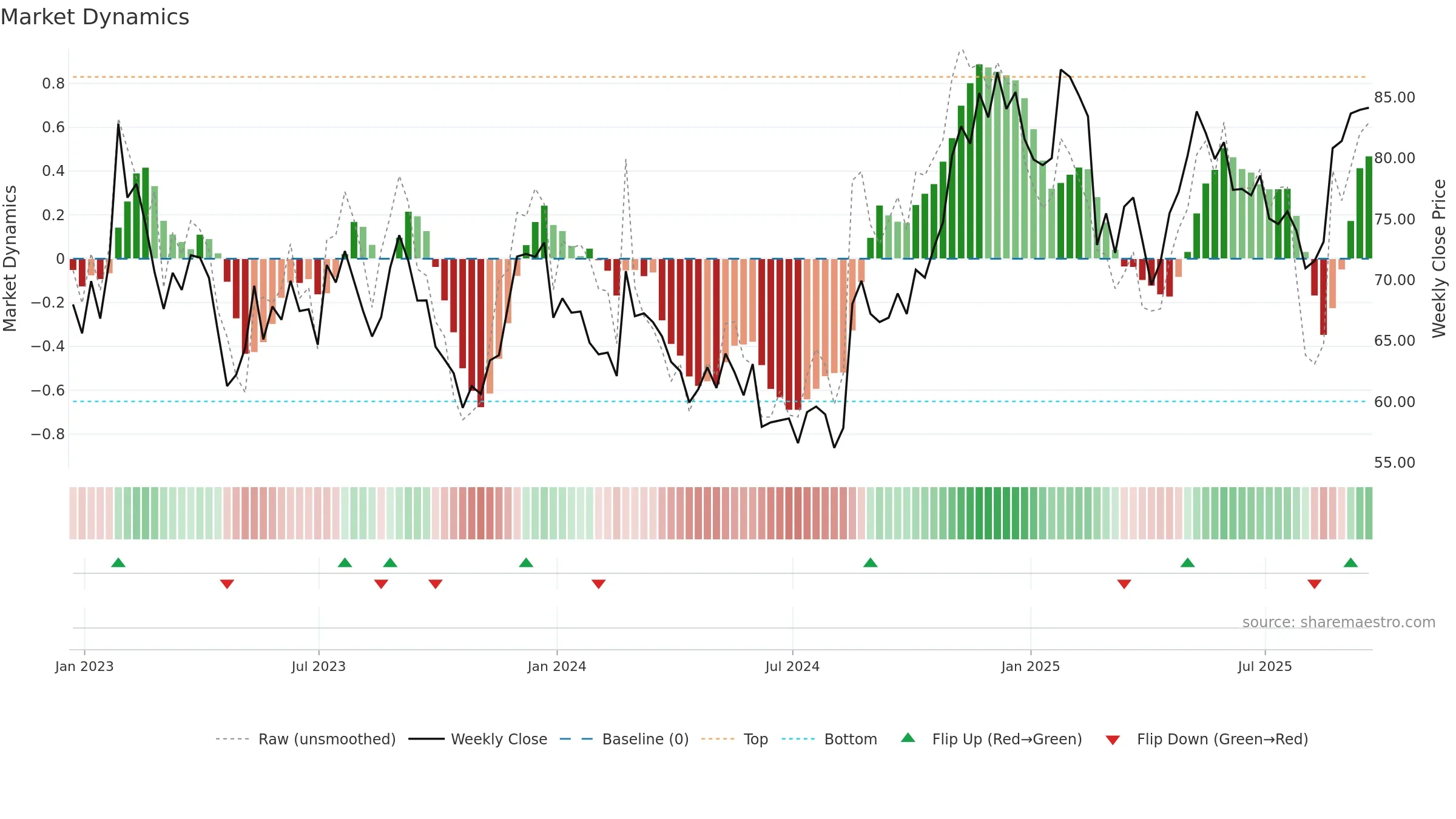Click the Jan 2025 x-axis label

[1031, 666]
